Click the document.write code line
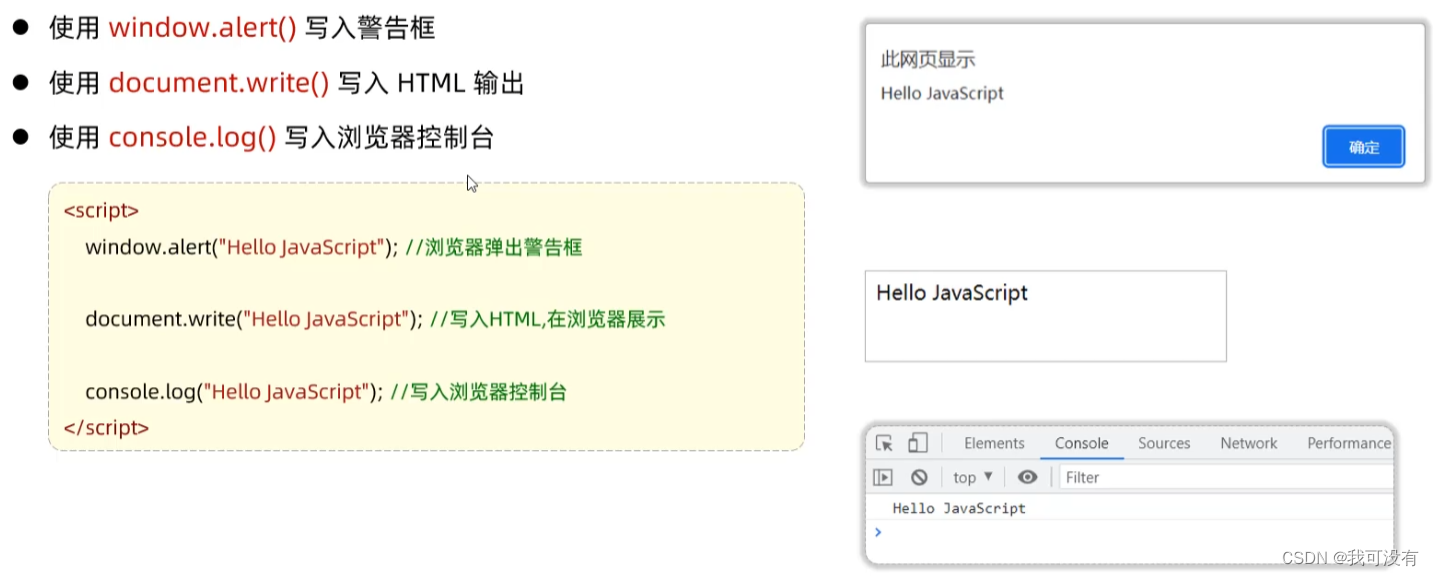 (x=375, y=319)
